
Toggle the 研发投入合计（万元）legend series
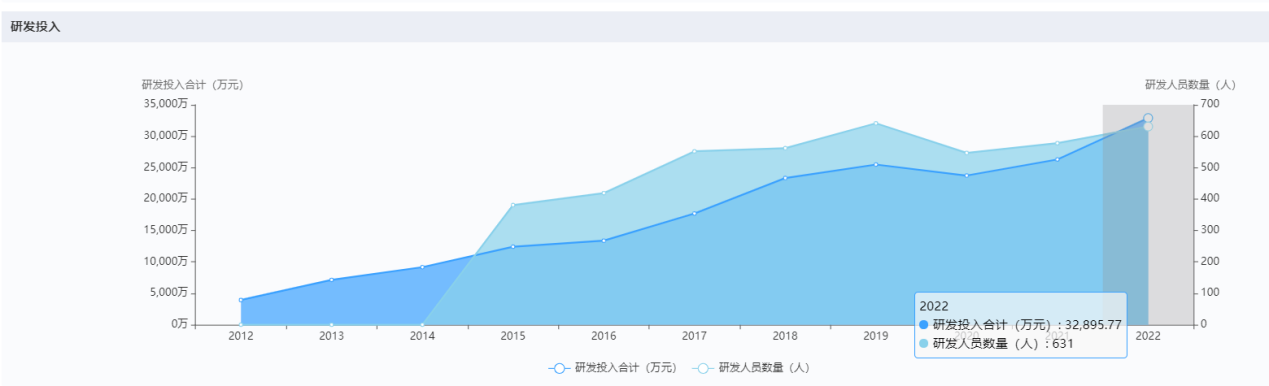click(x=612, y=368)
